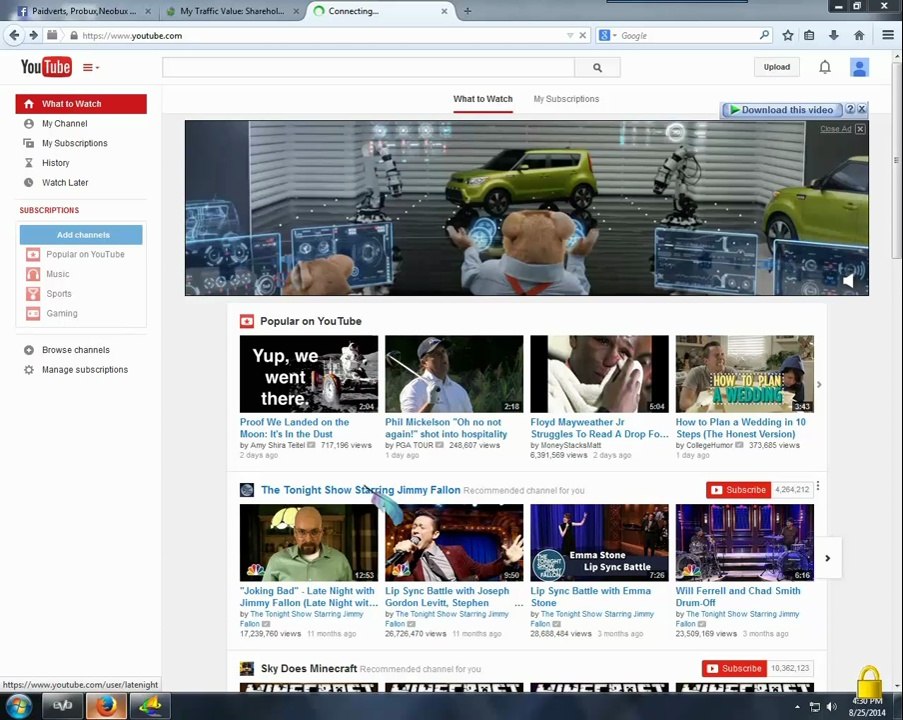
Task: Open Sky Does Minecraft channel heading
Action: 309,668
